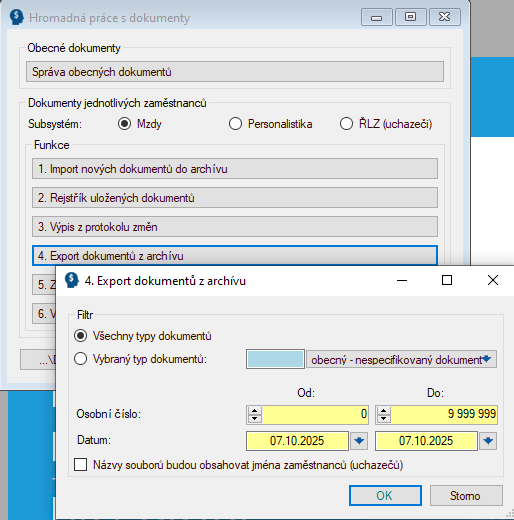The height and width of the screenshot is (520, 514).
Task: Click the light blue document type code box
Action: 275,359
